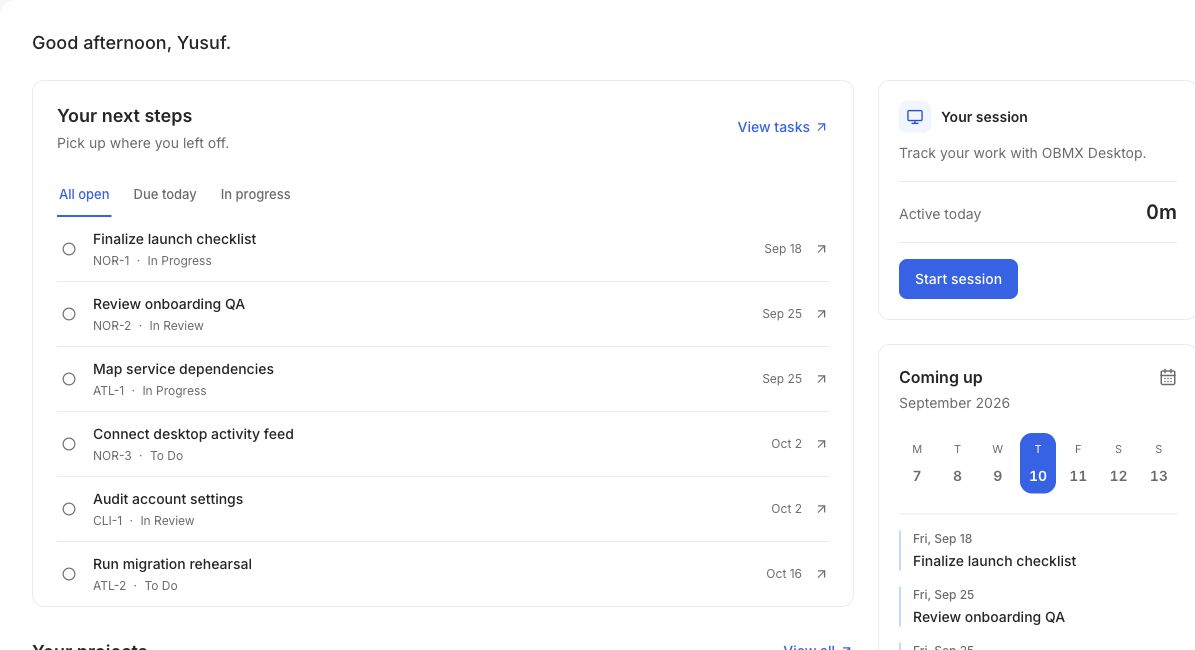Screen dimensions: 1195x650
Task: Mark Review onboarding QA as complete
Action: [x=69, y=314]
